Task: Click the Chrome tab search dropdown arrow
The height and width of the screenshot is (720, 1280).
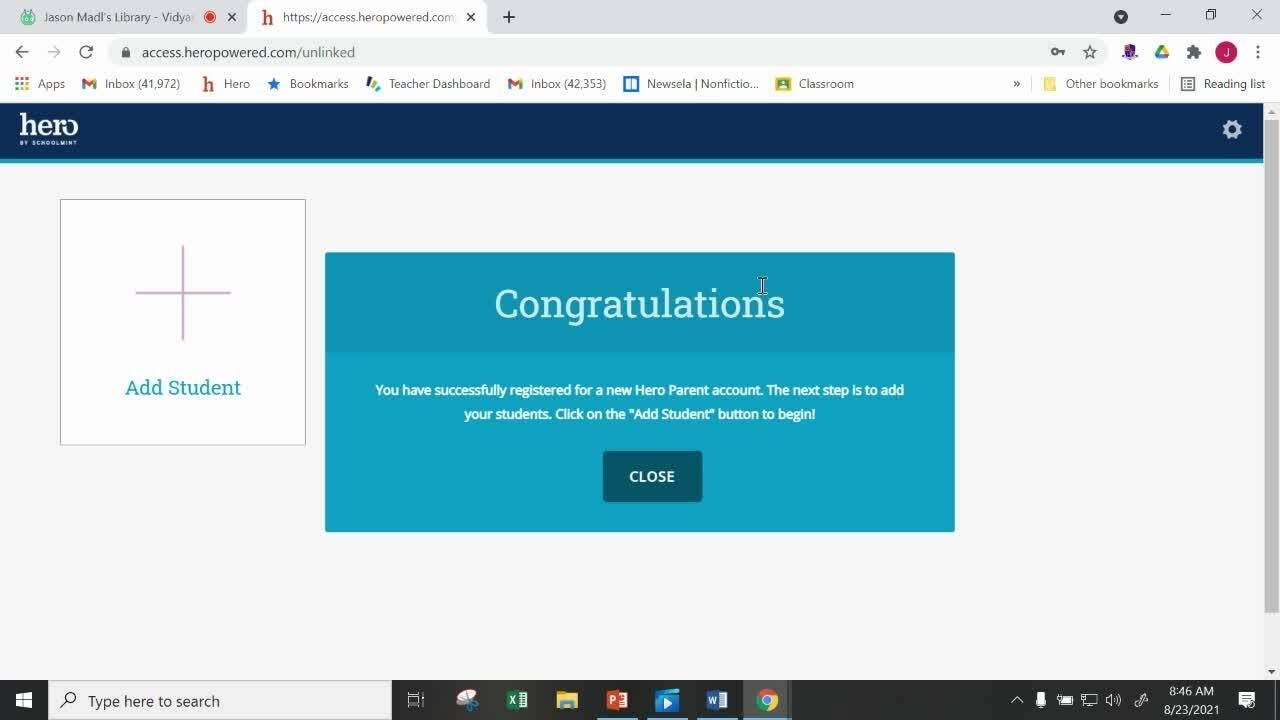Action: pyautogui.click(x=1121, y=17)
